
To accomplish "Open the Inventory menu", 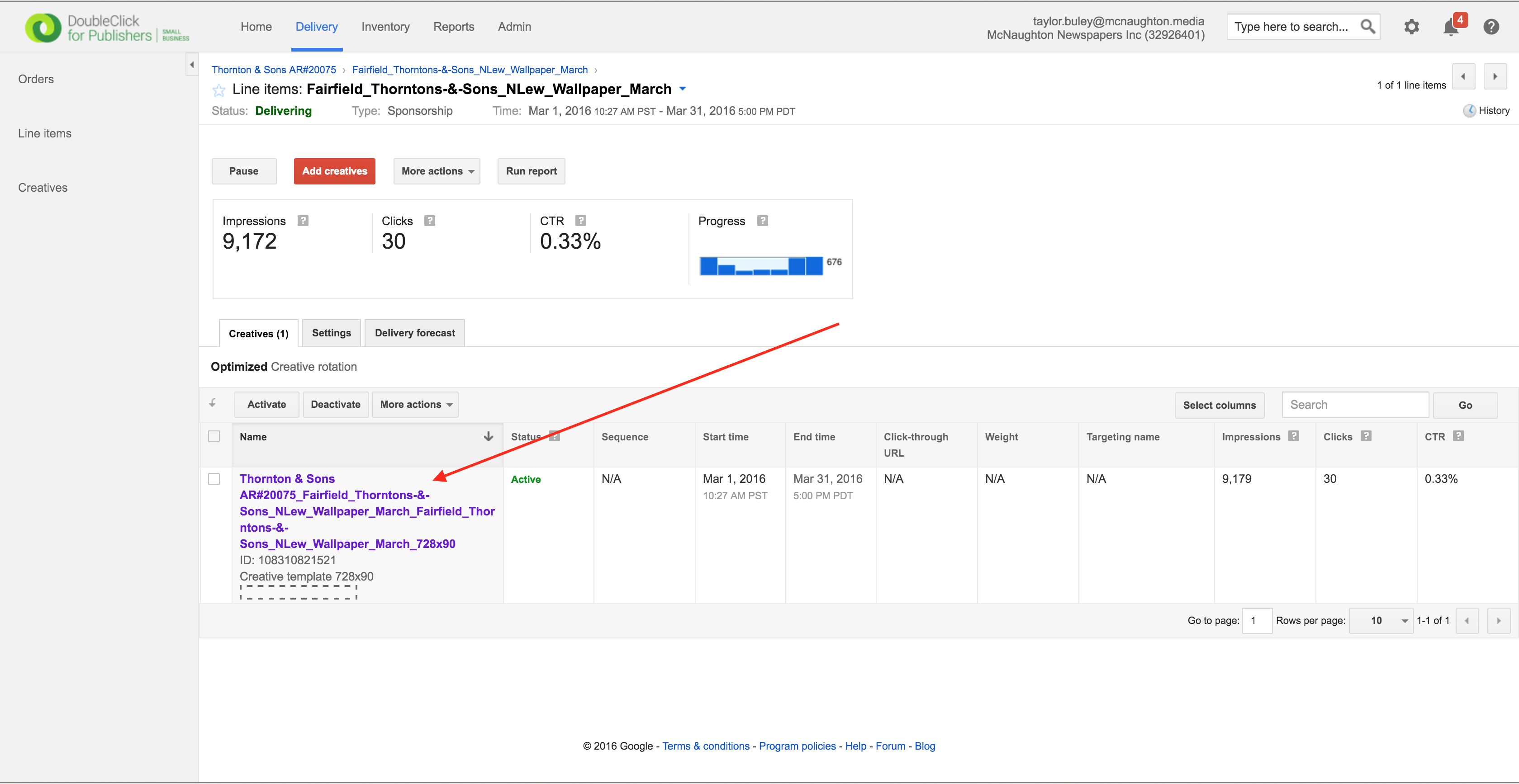I will 385,27.
